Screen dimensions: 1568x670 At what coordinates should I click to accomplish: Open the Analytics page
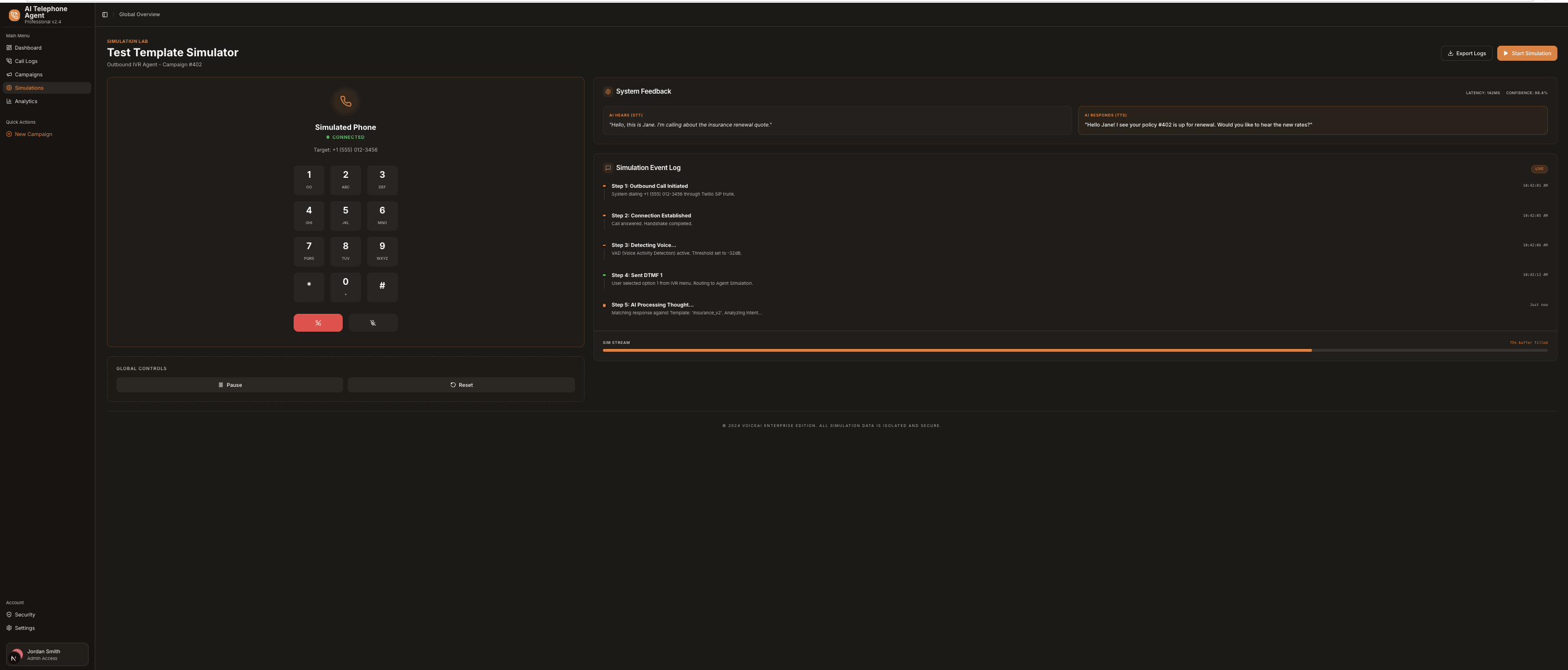click(26, 101)
